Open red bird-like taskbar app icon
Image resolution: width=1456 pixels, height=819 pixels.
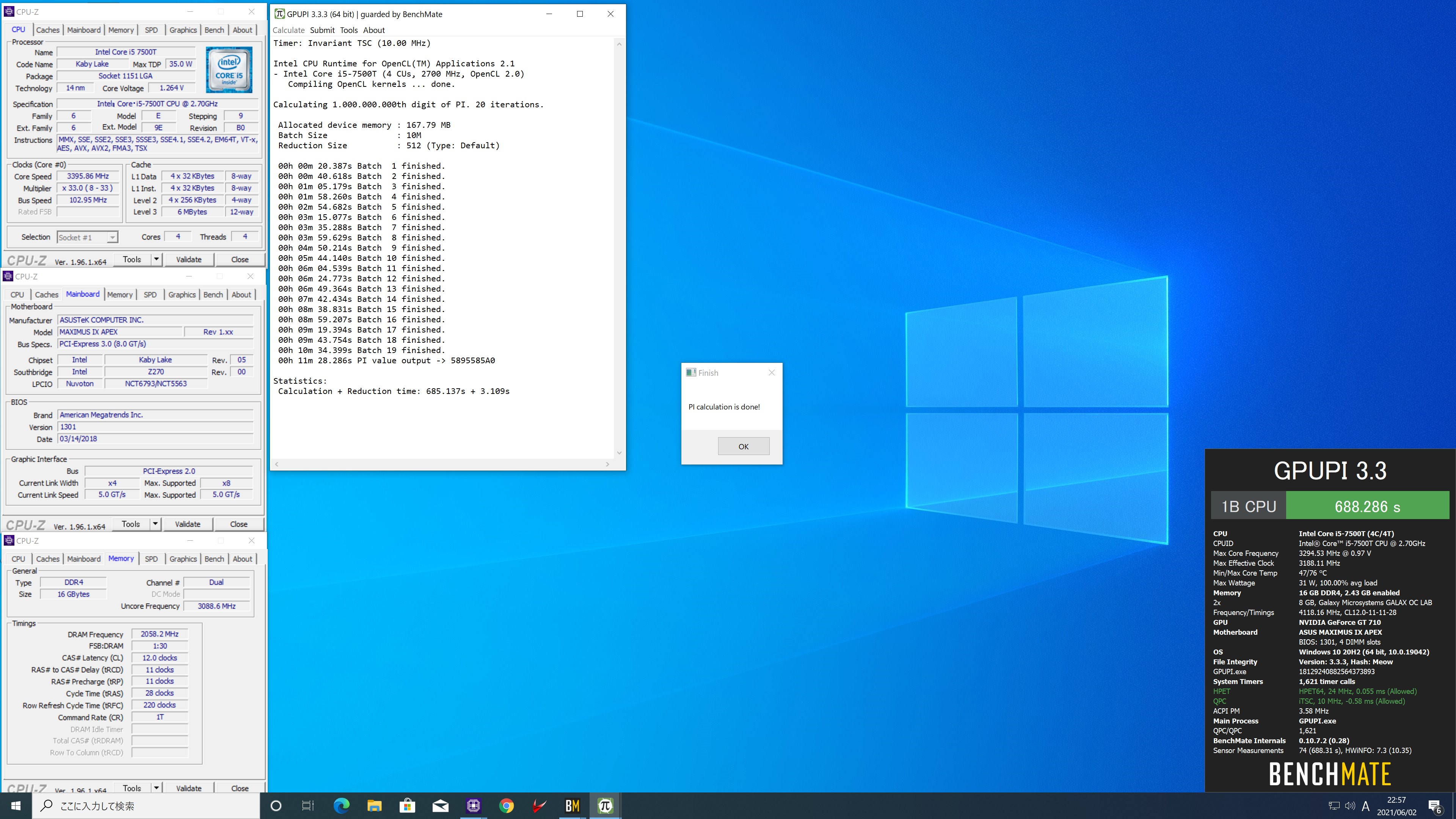click(x=539, y=805)
